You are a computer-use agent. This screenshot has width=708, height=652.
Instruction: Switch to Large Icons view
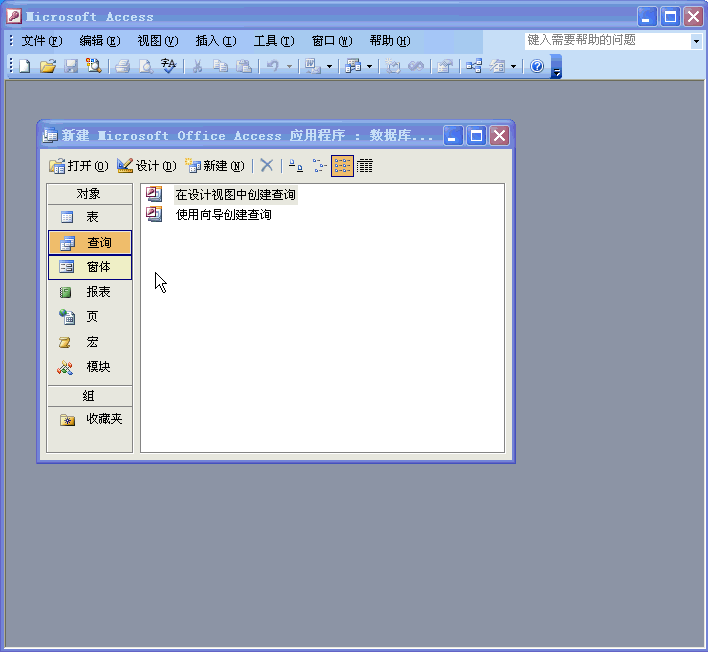click(x=296, y=166)
